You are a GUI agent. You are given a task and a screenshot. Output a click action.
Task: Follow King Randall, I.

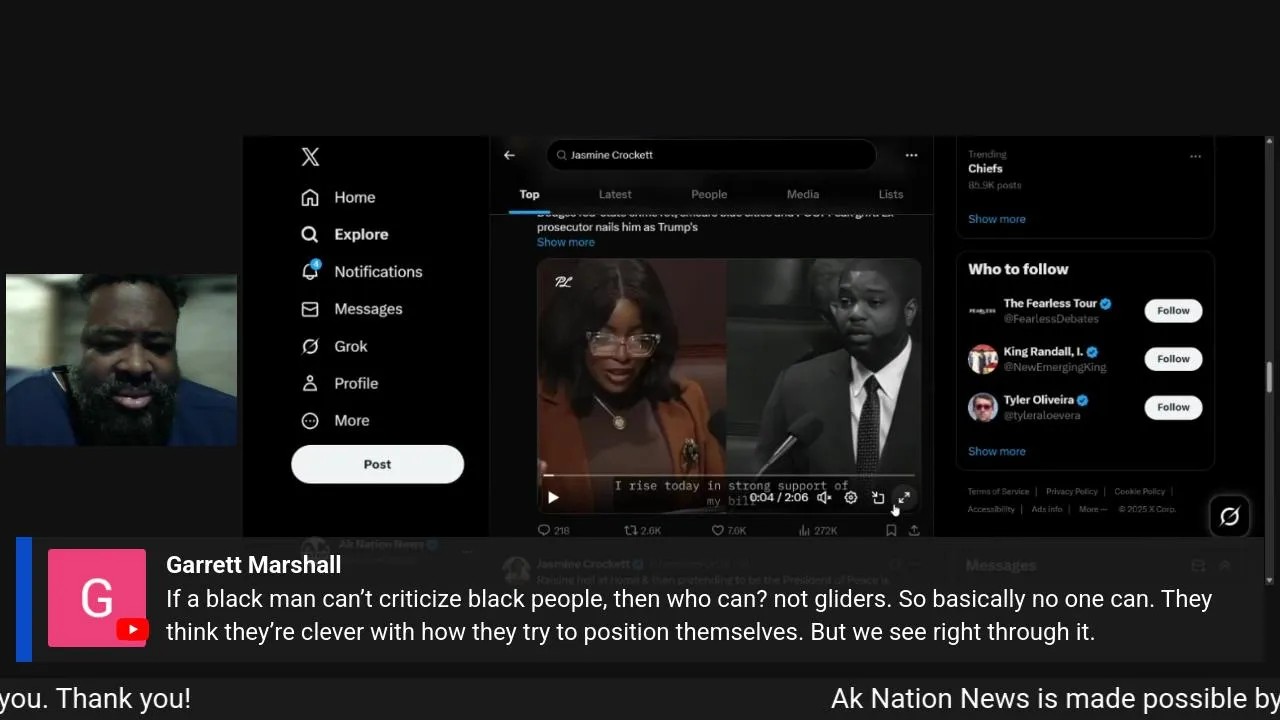pos(1173,359)
